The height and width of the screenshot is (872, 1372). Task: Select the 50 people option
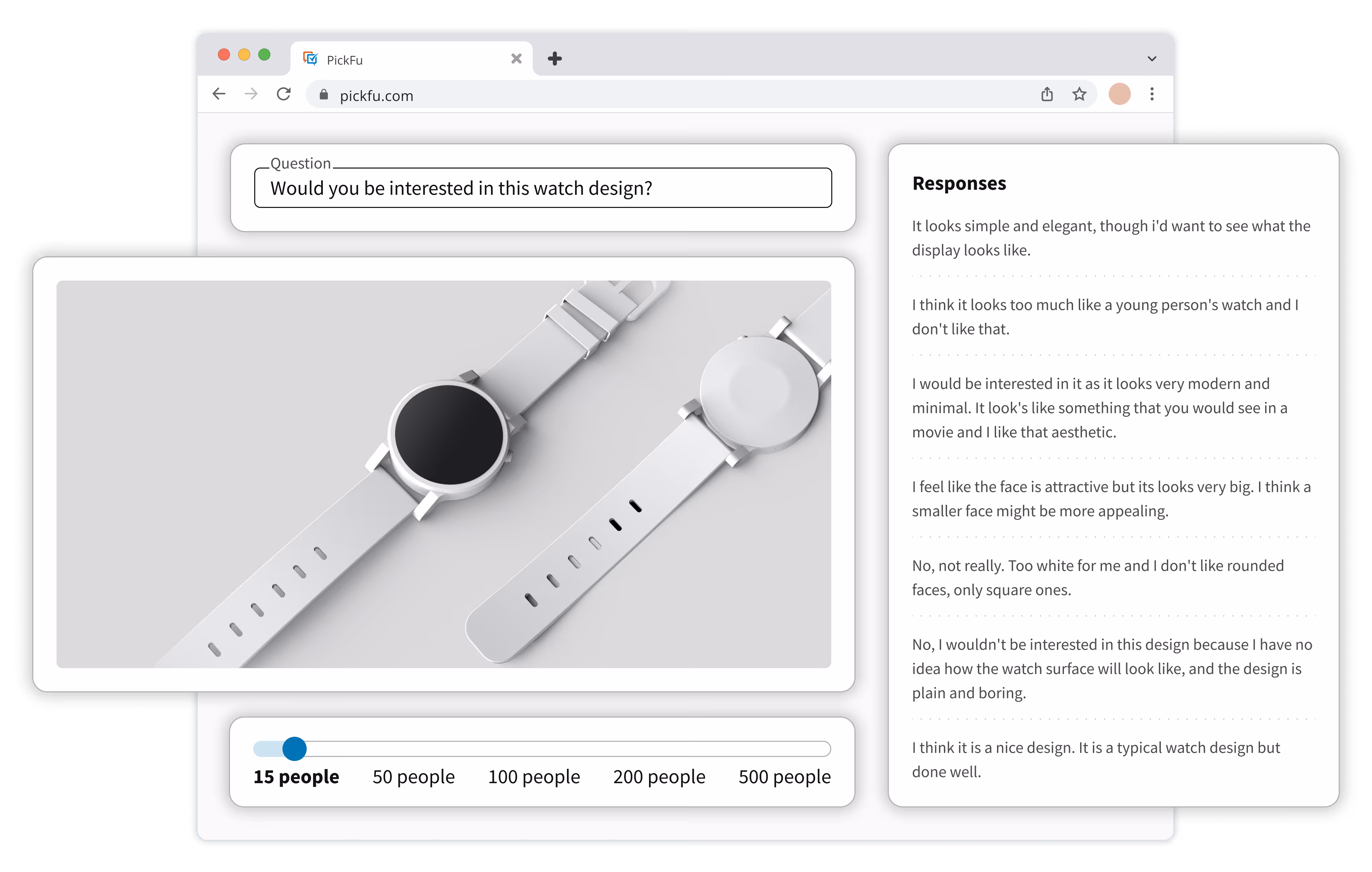[414, 777]
